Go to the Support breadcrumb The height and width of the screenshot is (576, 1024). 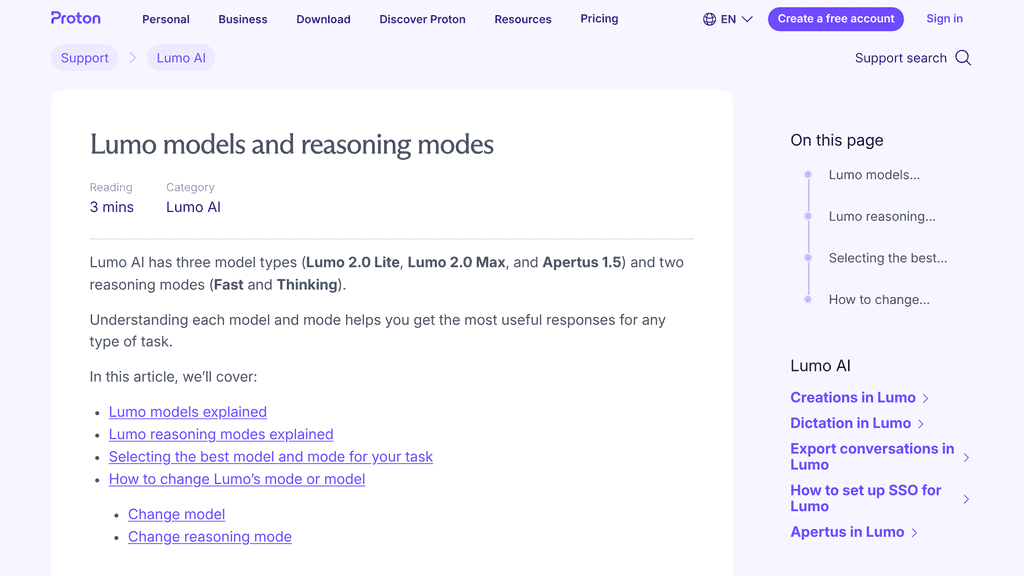click(85, 57)
